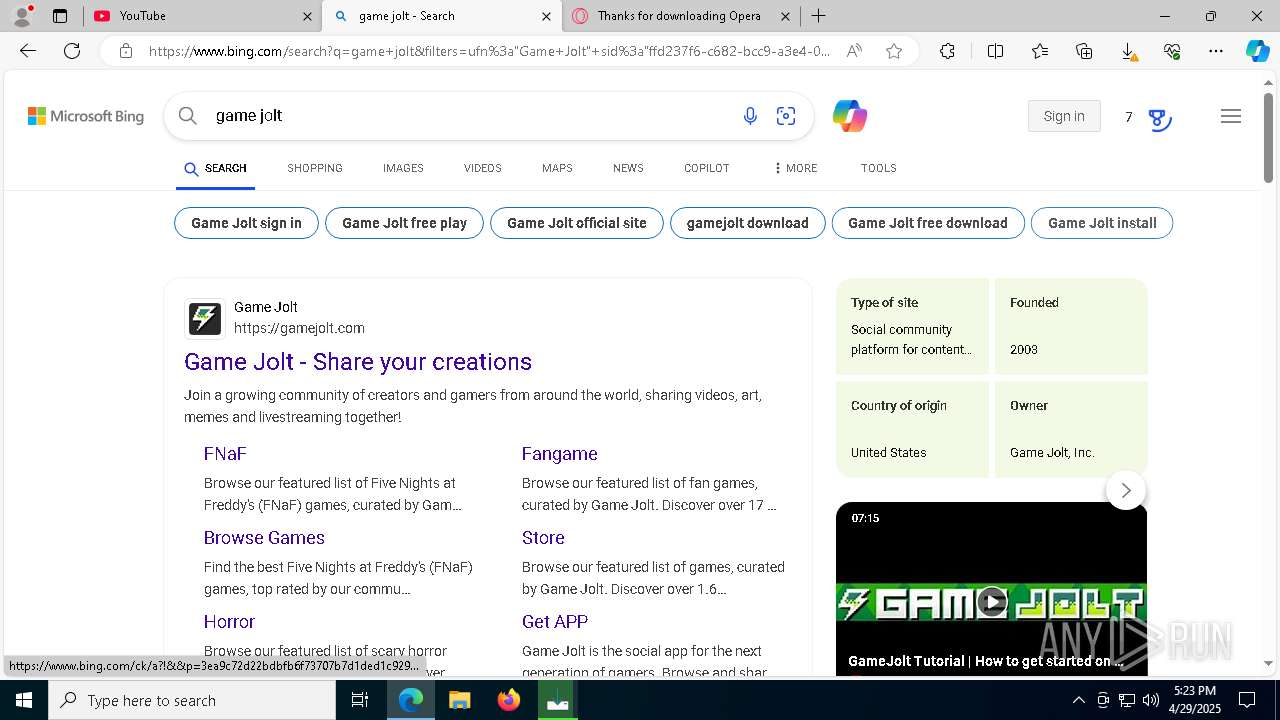This screenshot has height=720, width=1280.
Task: Close the YouTube tab
Action: 307,16
